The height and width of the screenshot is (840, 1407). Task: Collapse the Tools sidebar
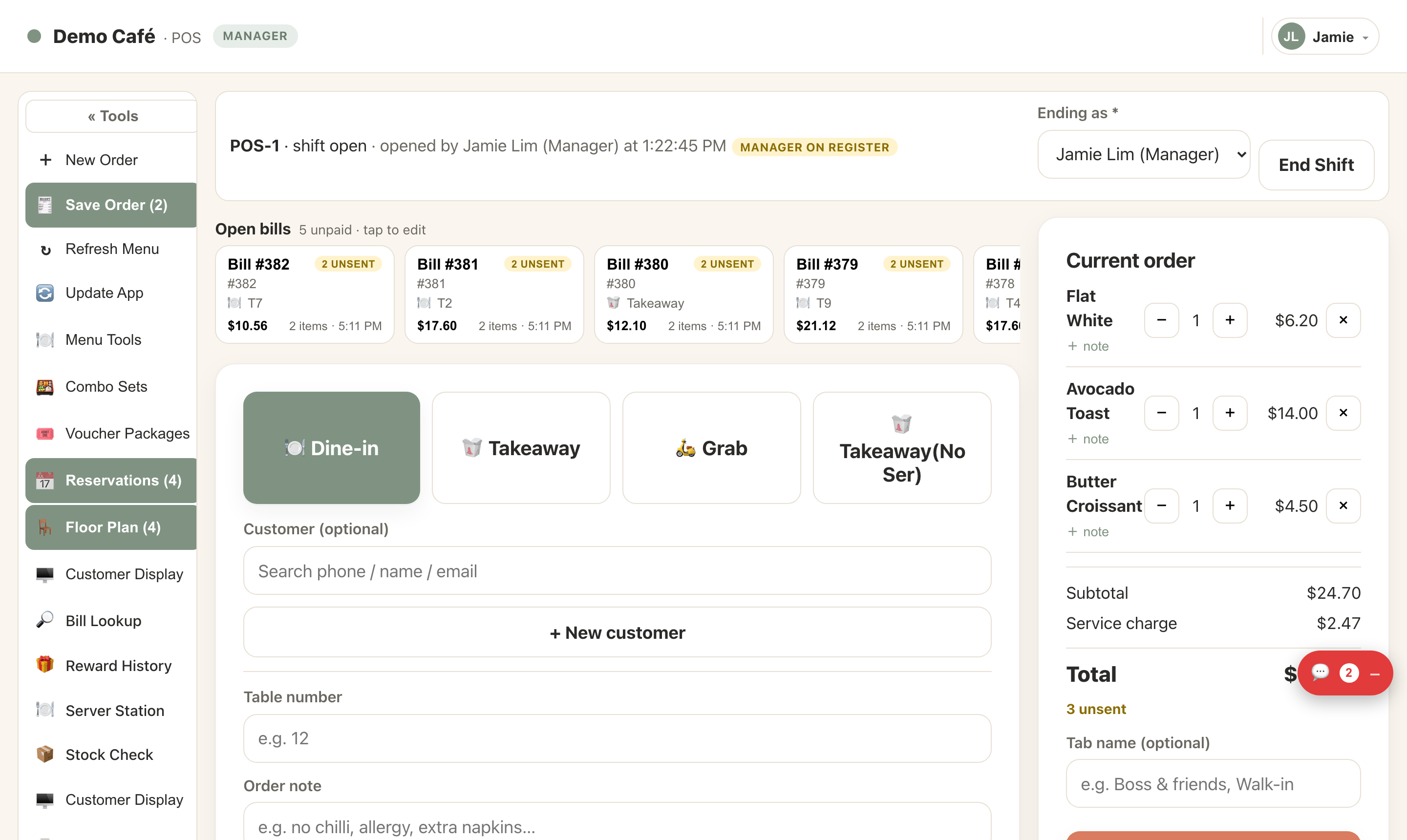(x=111, y=116)
